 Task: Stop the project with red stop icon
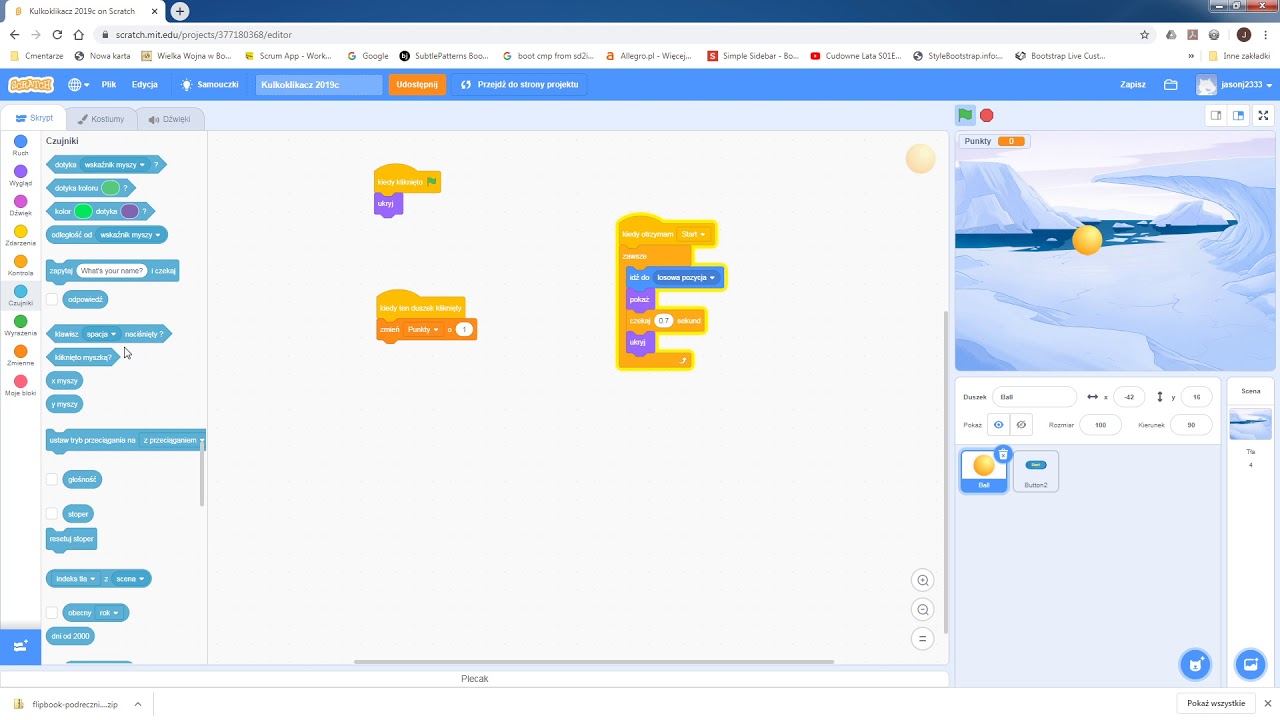pyautogui.click(x=987, y=115)
